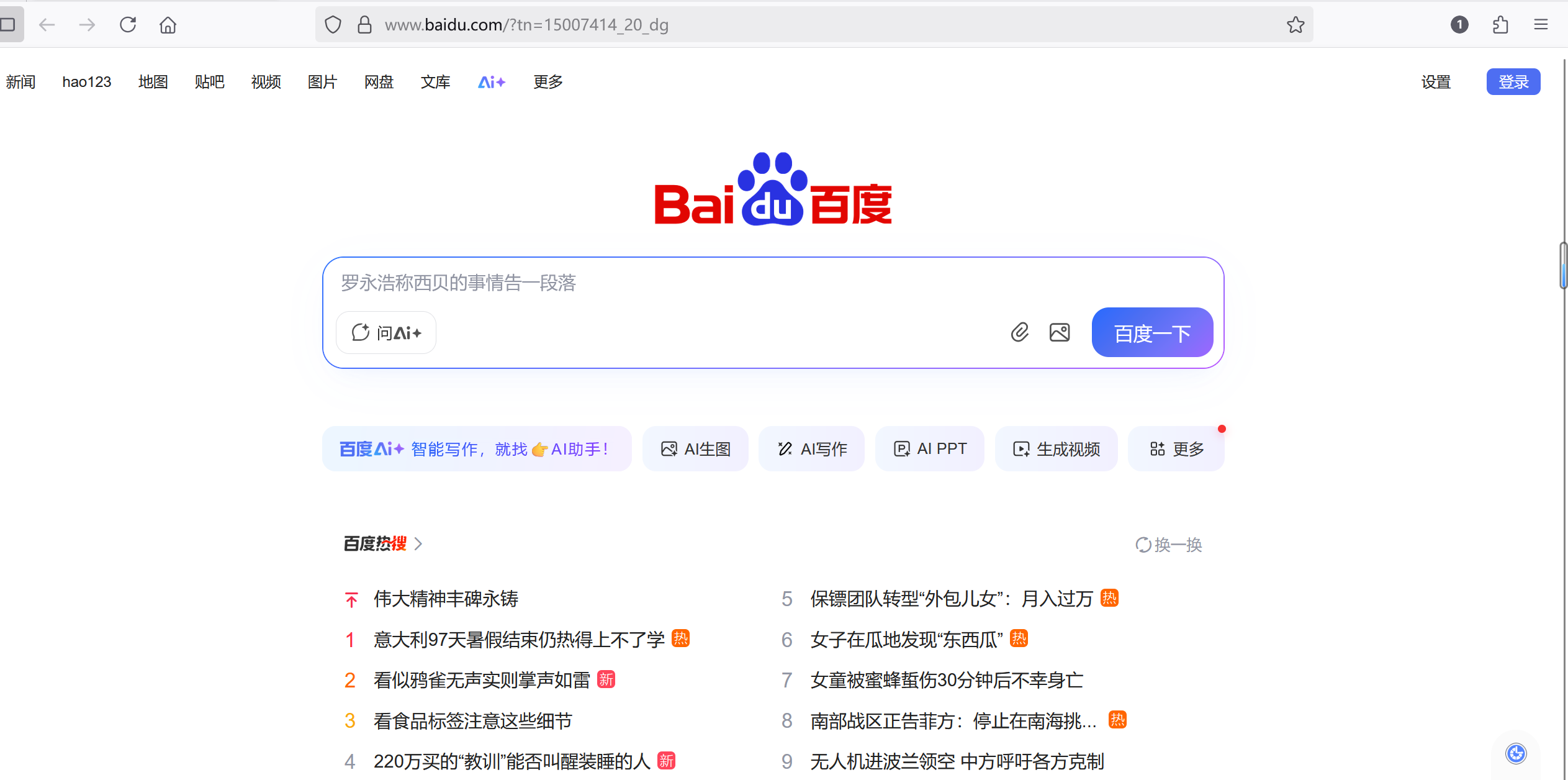Screen dimensions: 1568x780
Task: Open the AI写作 tool
Action: tap(811, 448)
